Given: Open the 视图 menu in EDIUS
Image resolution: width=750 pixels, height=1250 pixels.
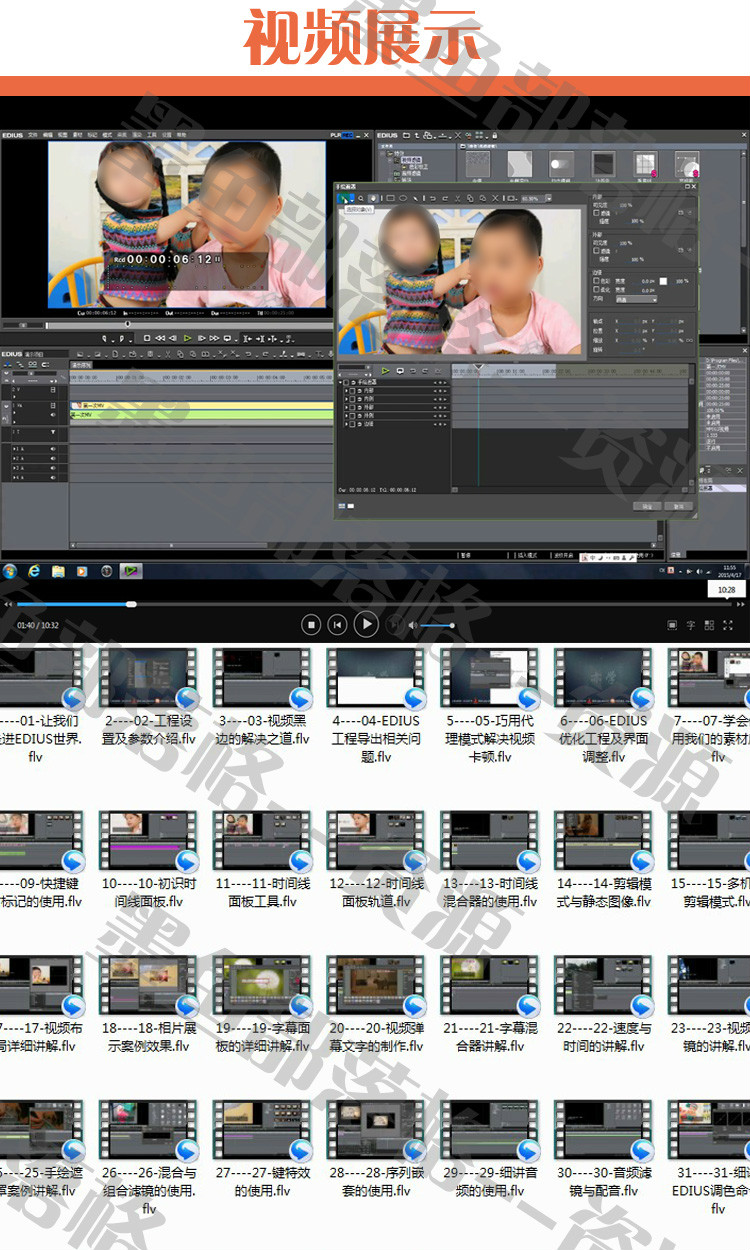Looking at the screenshot, I should point(62,135).
